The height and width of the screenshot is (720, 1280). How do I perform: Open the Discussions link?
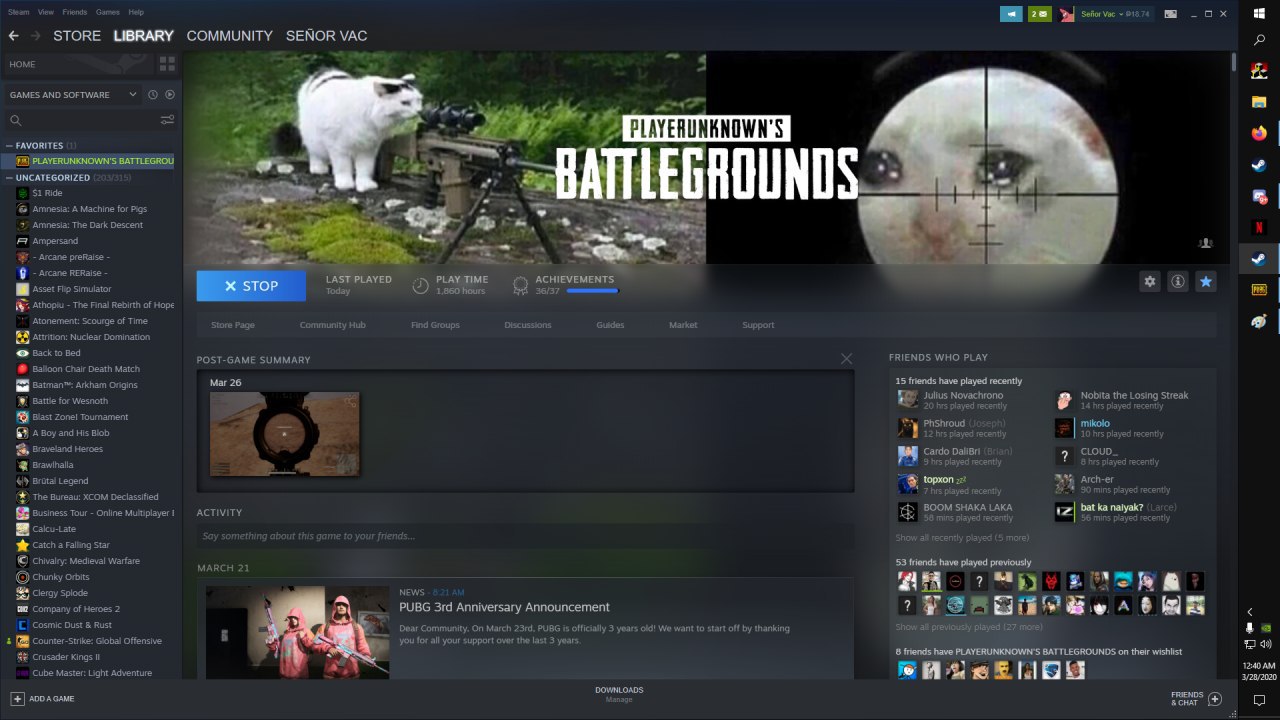pyautogui.click(x=528, y=325)
